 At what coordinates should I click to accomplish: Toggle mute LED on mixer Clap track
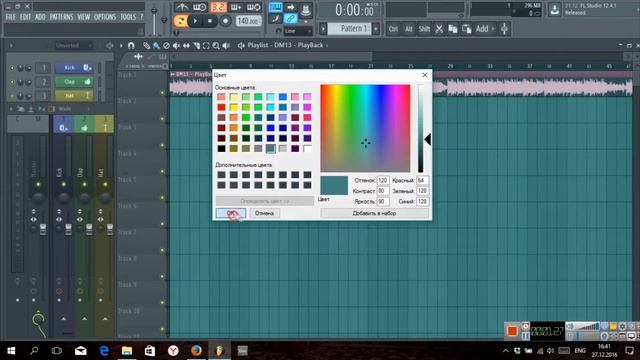coord(84,185)
